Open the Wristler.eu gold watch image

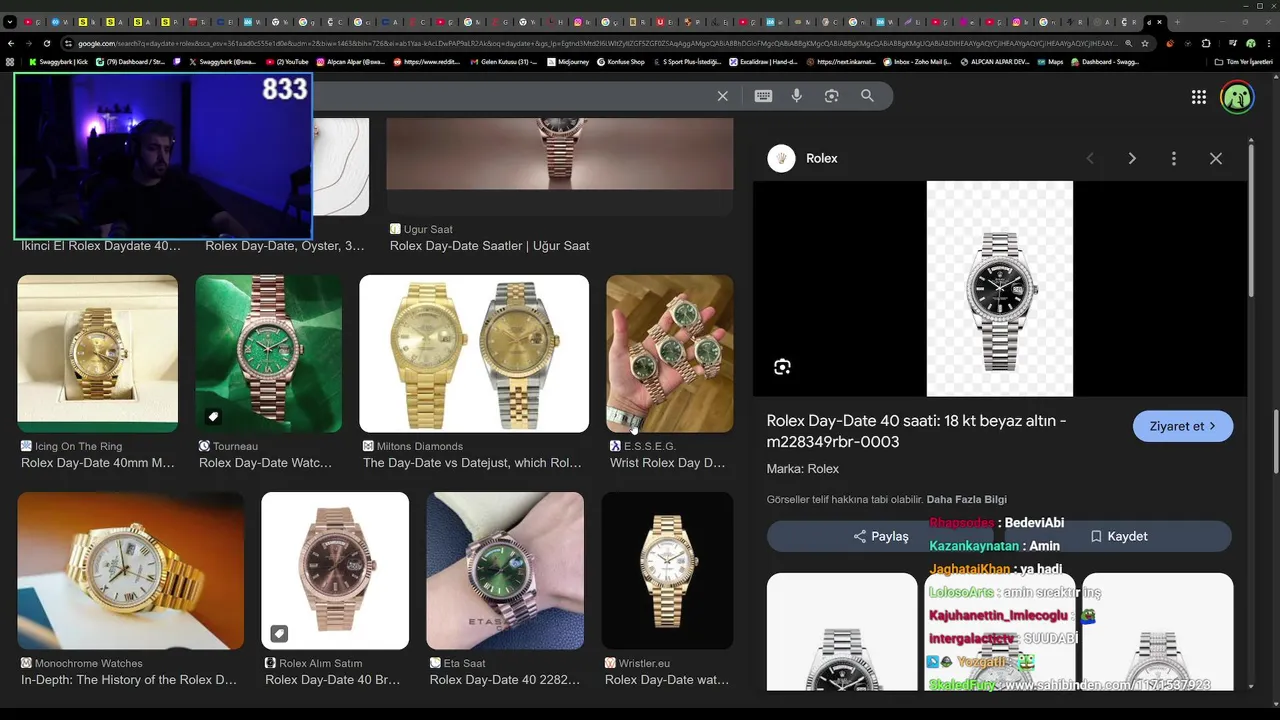667,571
